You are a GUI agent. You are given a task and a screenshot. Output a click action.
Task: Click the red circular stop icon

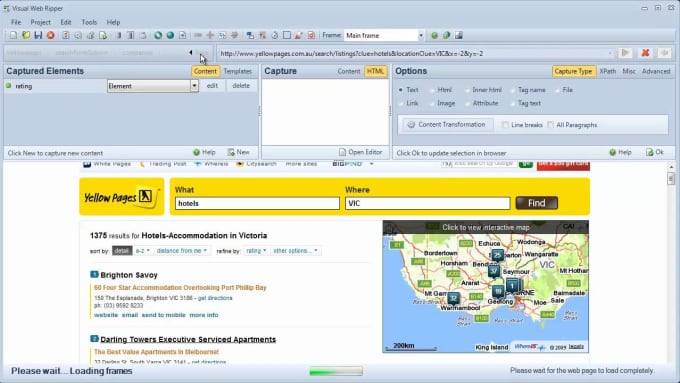51,35
